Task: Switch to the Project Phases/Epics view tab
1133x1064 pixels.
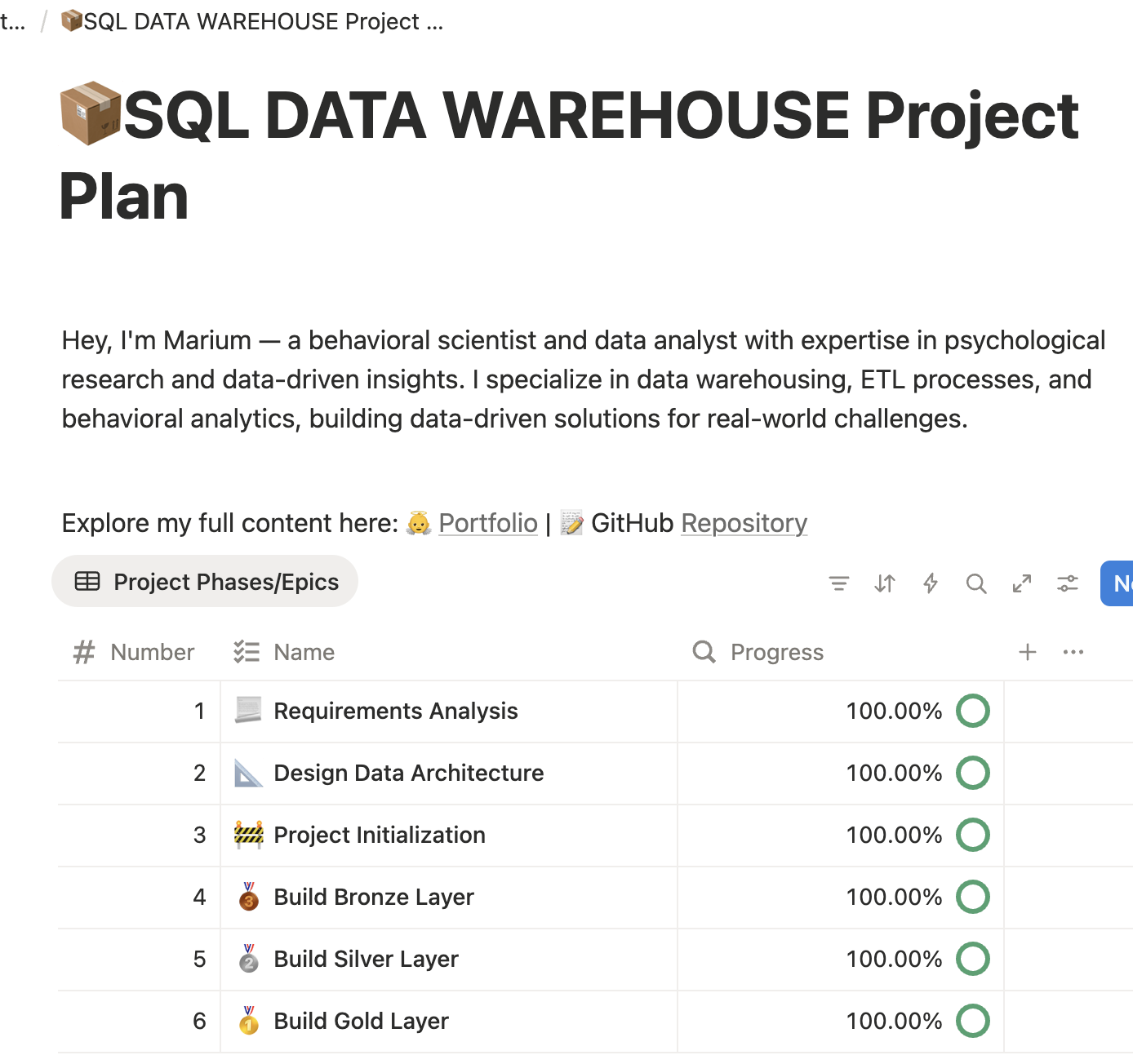Action: 205,581
